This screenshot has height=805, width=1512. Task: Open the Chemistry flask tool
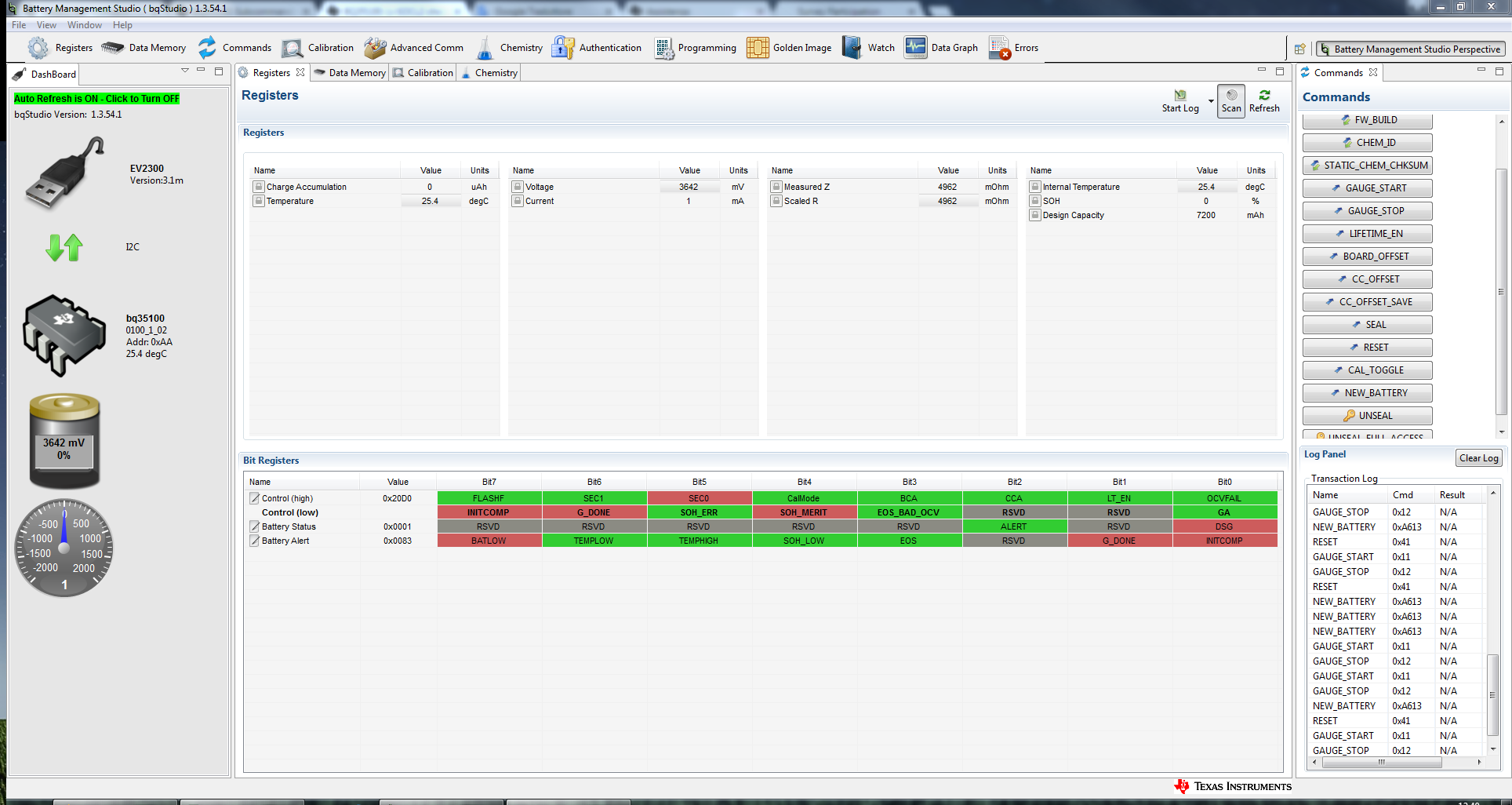pos(509,48)
